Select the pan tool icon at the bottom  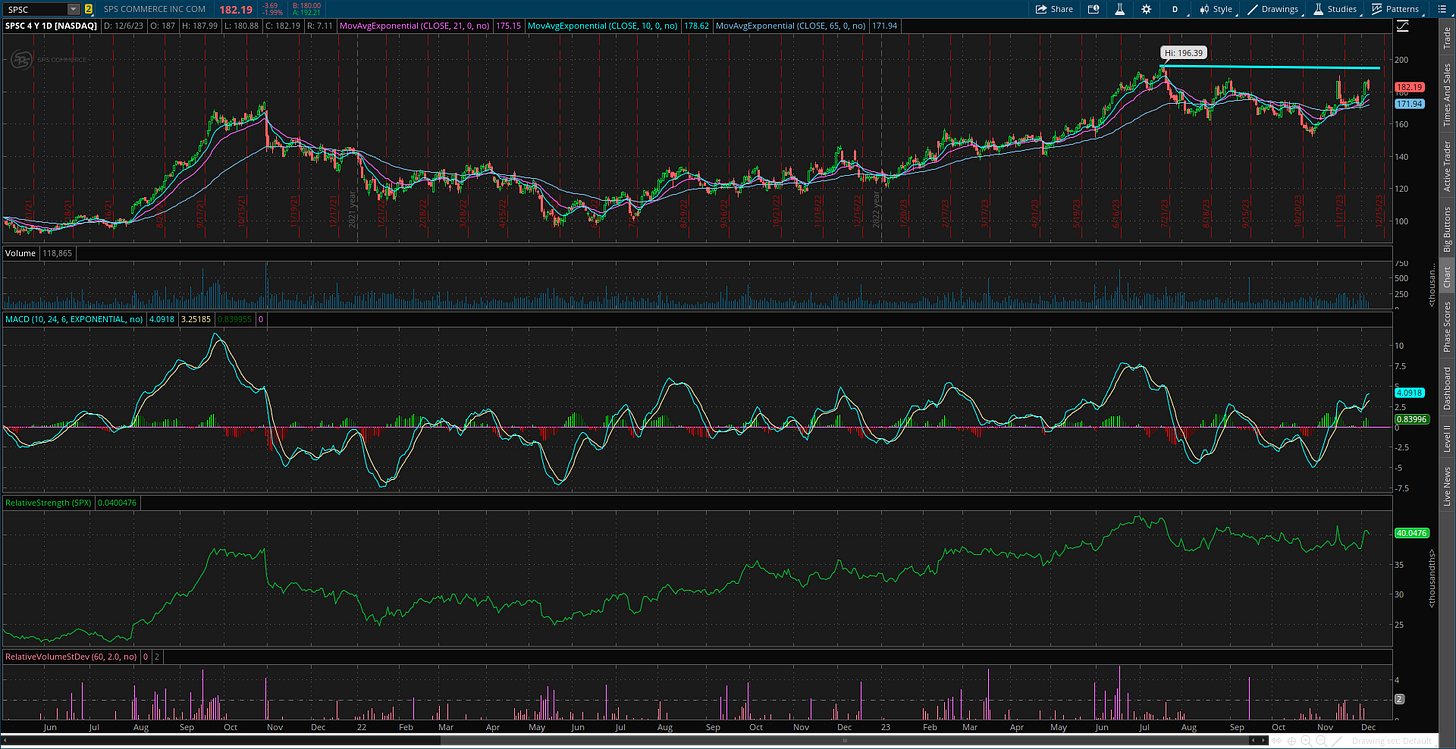pos(1277,741)
